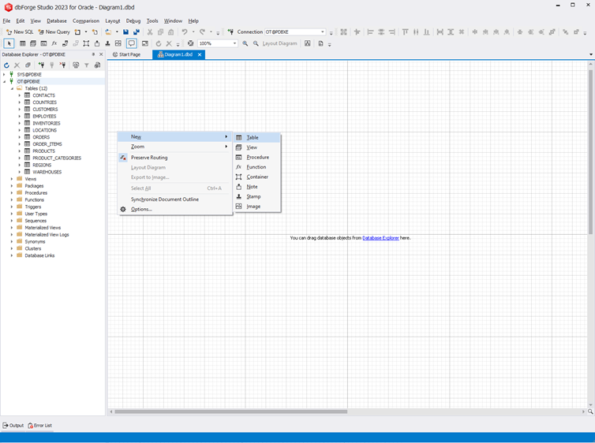This screenshot has width=595, height=443.
Task: Click the New Image toolbar icon
Action: tap(118, 44)
